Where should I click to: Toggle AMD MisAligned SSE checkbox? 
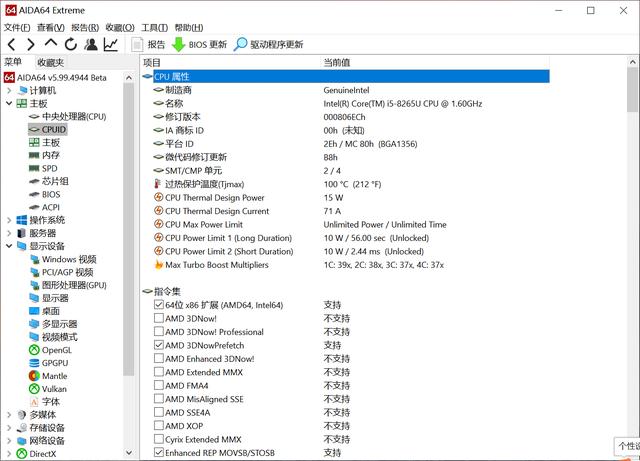tap(159, 399)
